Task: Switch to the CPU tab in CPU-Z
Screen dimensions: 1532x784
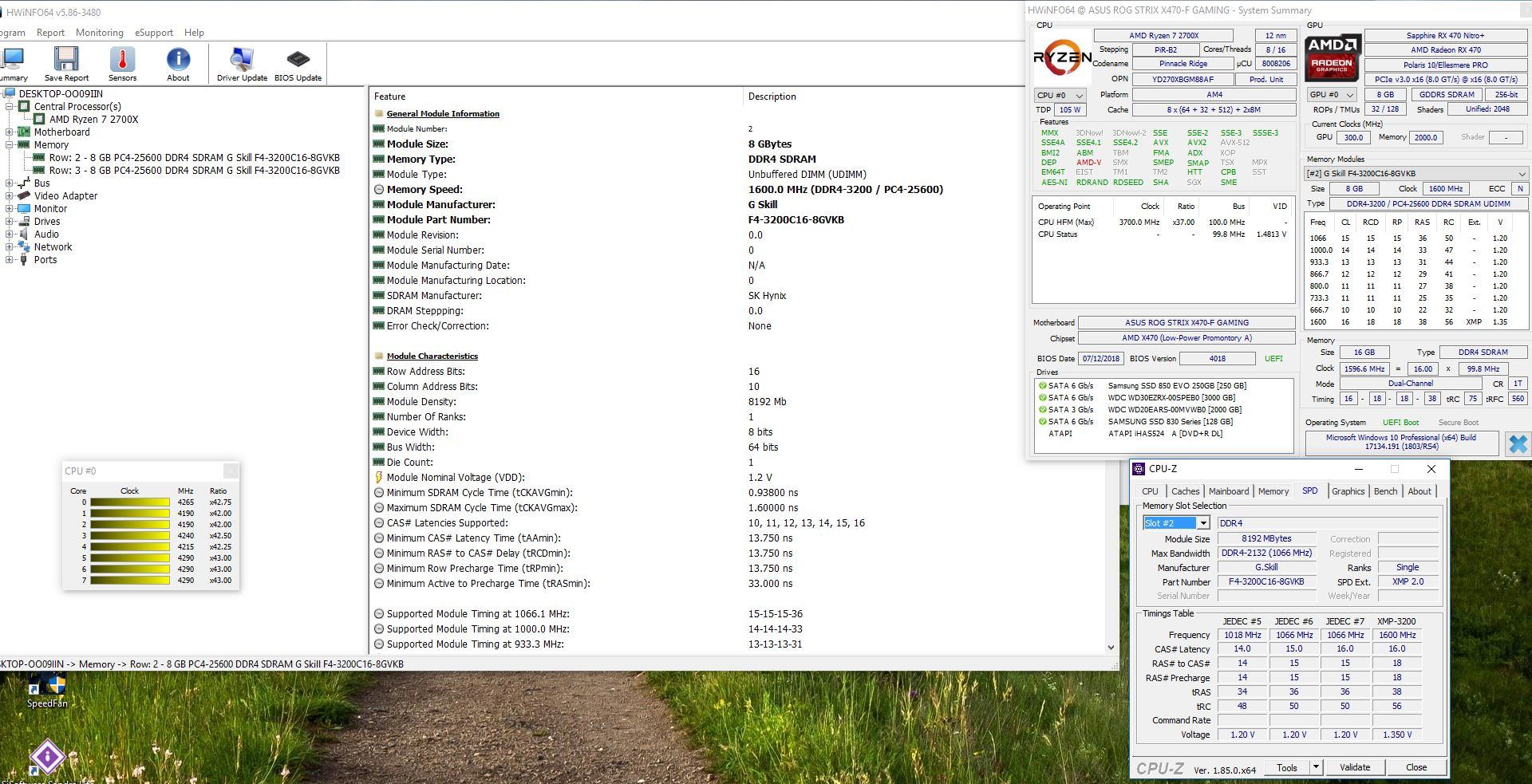Action: (x=1150, y=491)
